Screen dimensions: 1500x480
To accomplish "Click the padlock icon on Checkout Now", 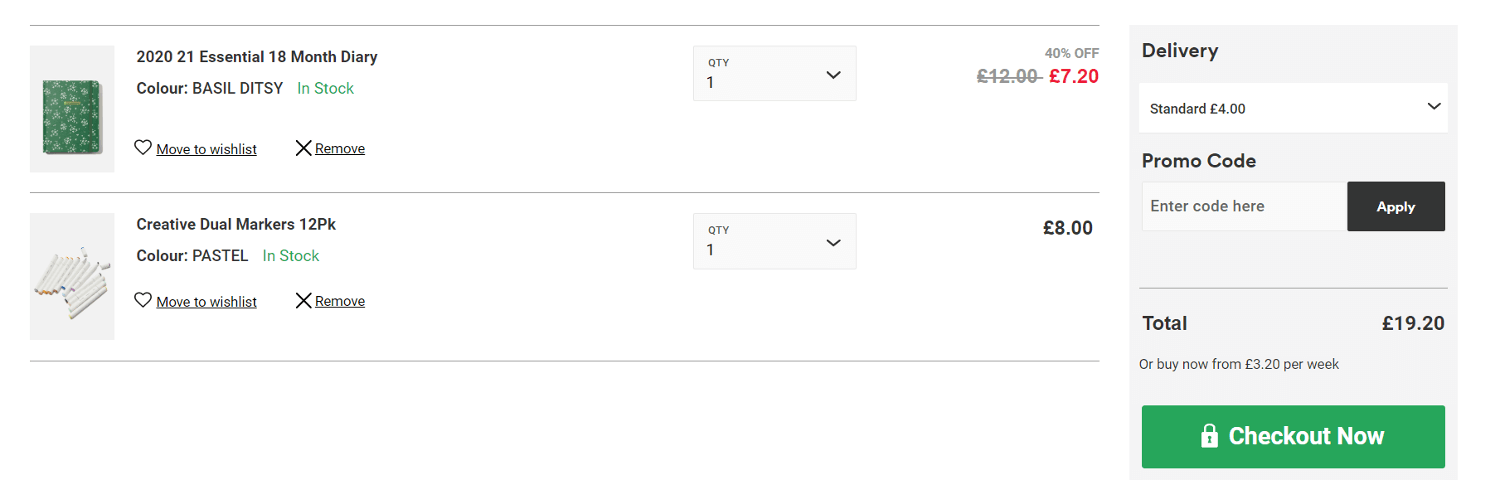I will (x=1209, y=436).
